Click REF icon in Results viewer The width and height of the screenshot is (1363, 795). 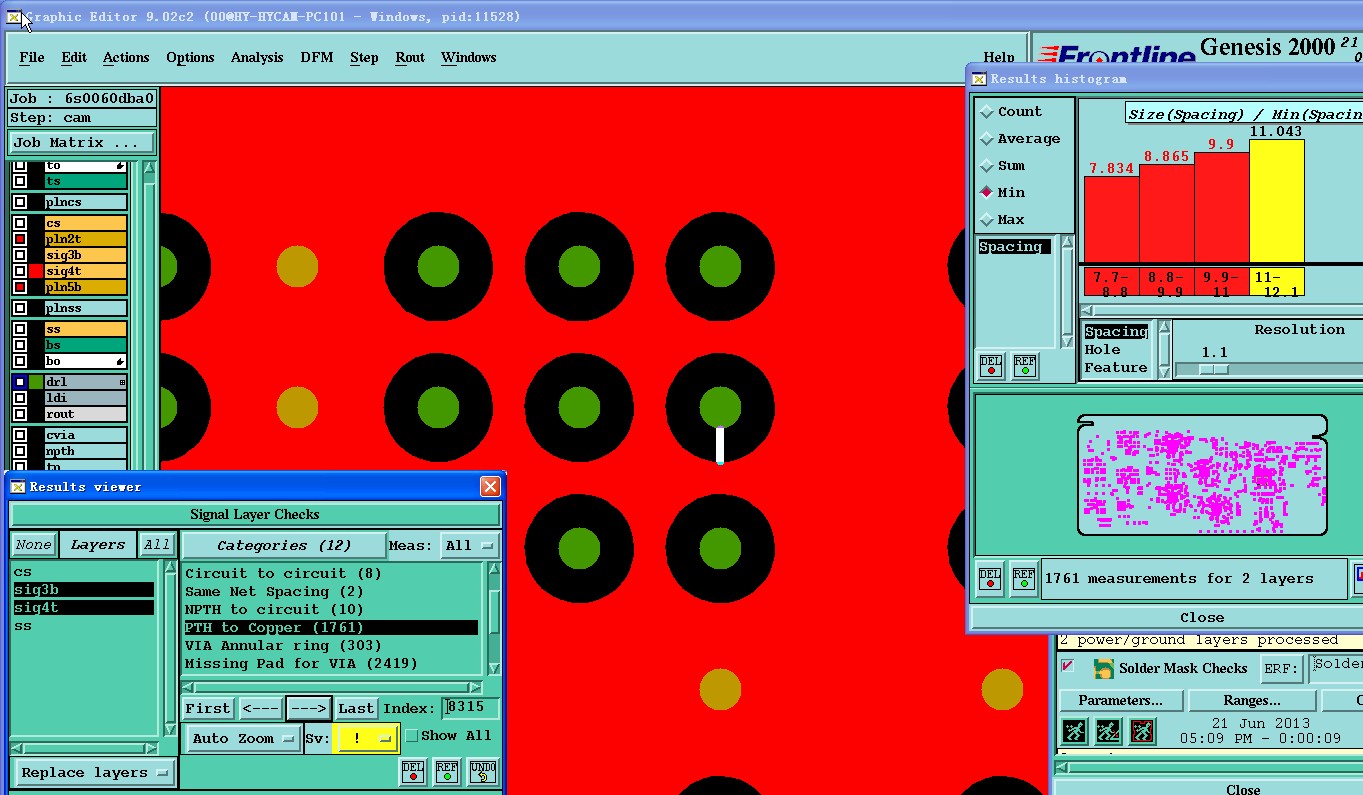coord(447,771)
